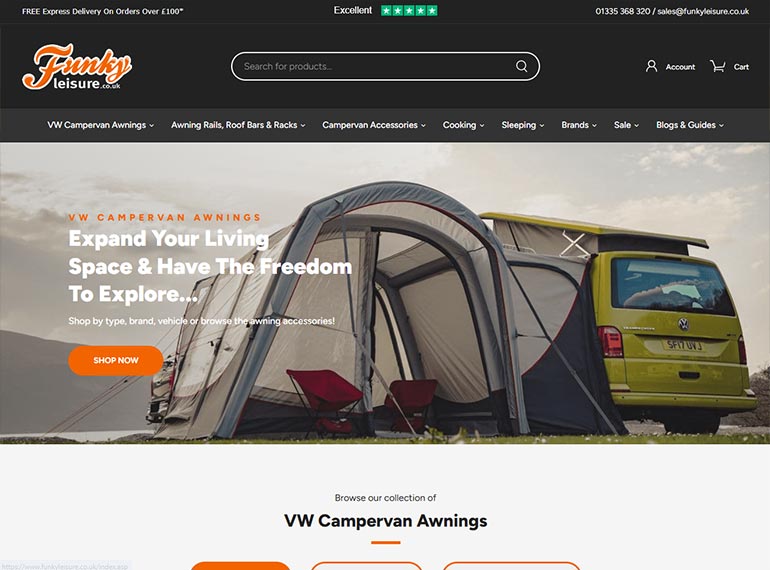Open the Brands dropdown chevron
The image size is (770, 570).
[x=594, y=126]
